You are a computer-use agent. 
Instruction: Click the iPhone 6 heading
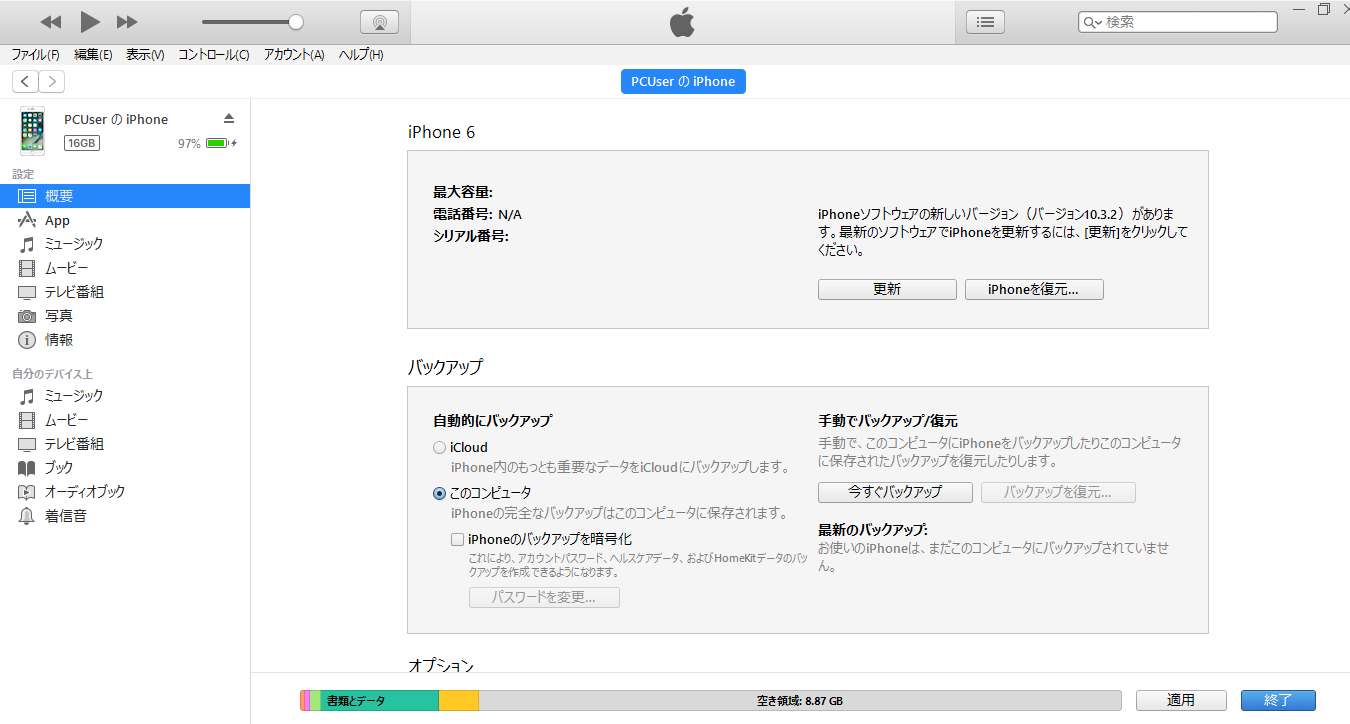click(441, 132)
